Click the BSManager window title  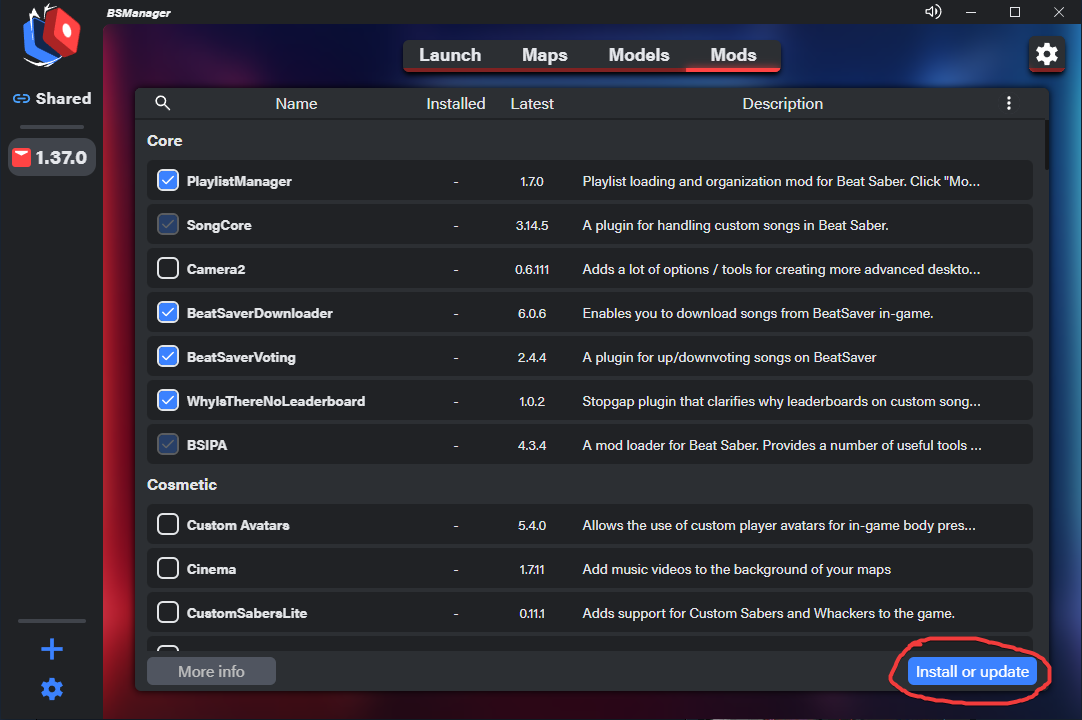139,13
